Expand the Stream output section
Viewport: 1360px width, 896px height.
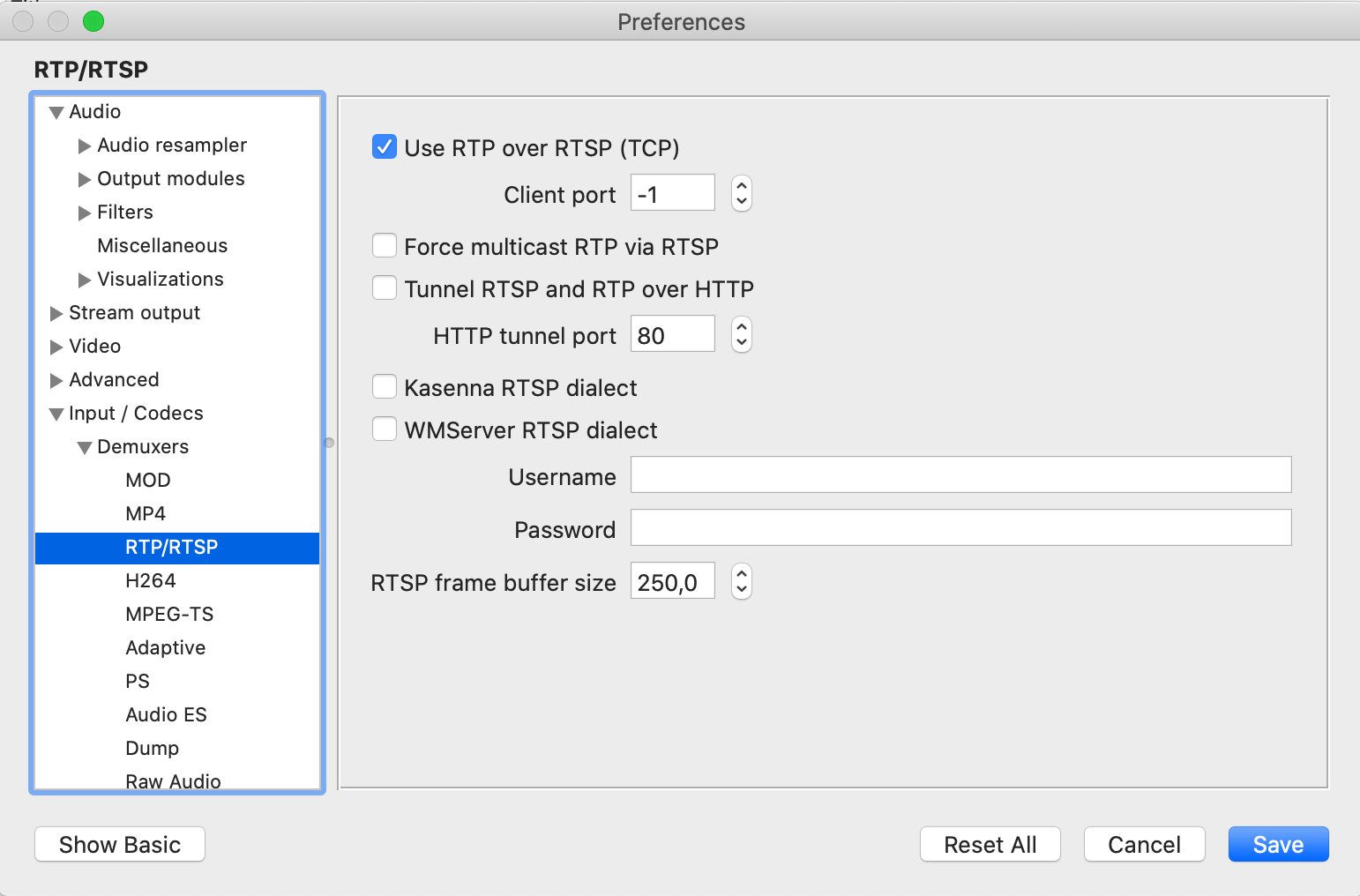(x=55, y=312)
